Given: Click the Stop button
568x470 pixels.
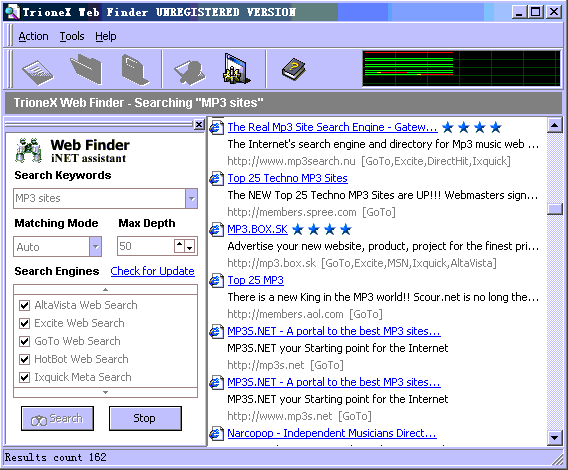Looking at the screenshot, I should (145, 419).
